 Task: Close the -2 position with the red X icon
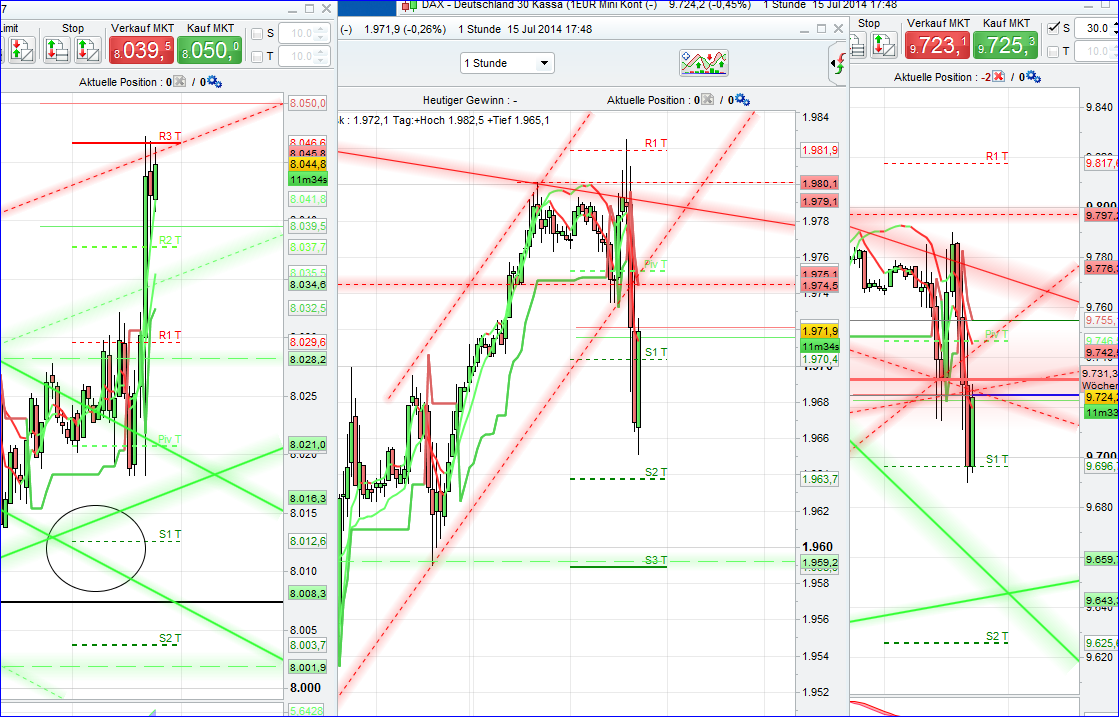tap(997, 76)
